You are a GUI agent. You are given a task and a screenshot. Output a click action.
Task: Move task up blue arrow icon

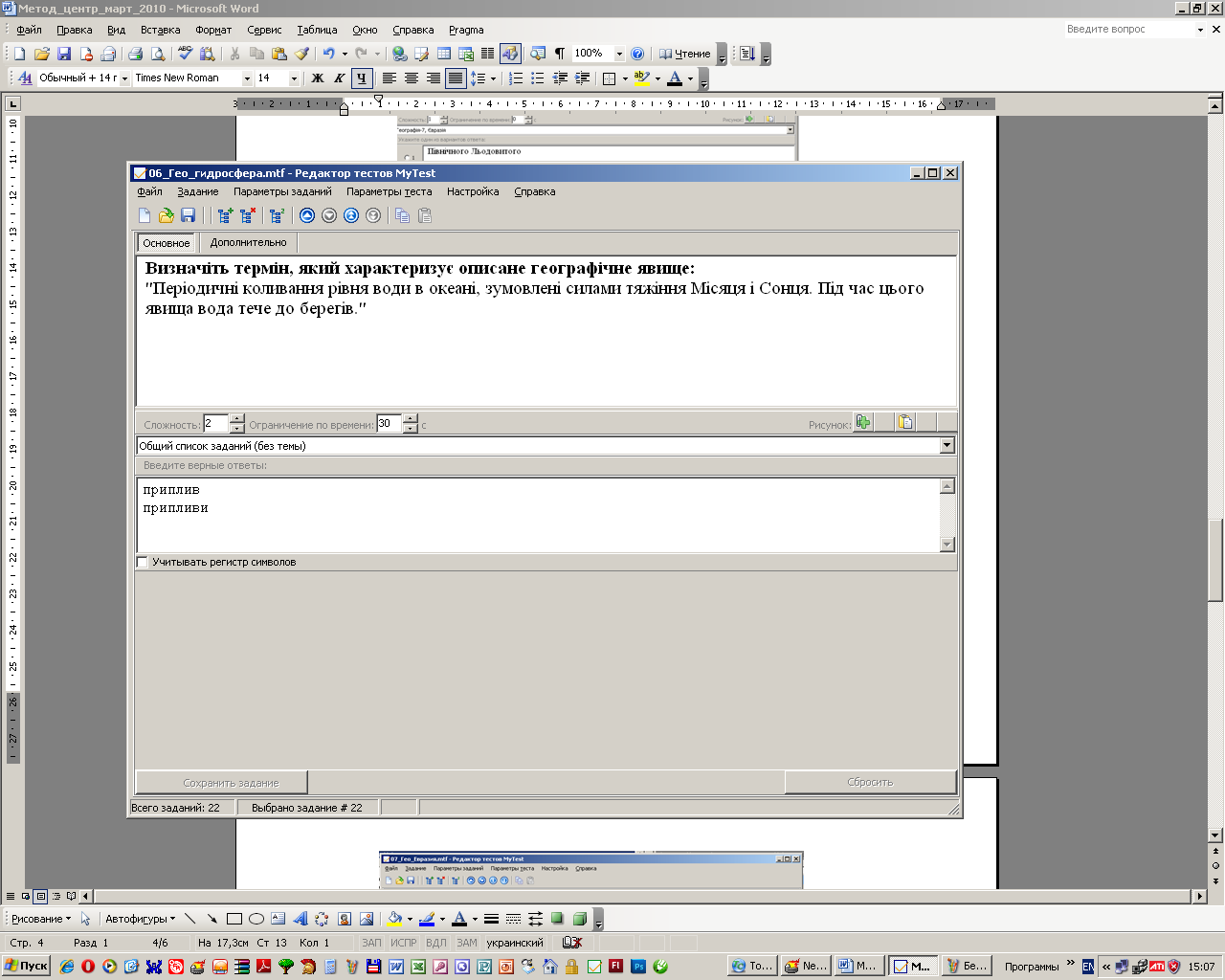click(x=307, y=215)
